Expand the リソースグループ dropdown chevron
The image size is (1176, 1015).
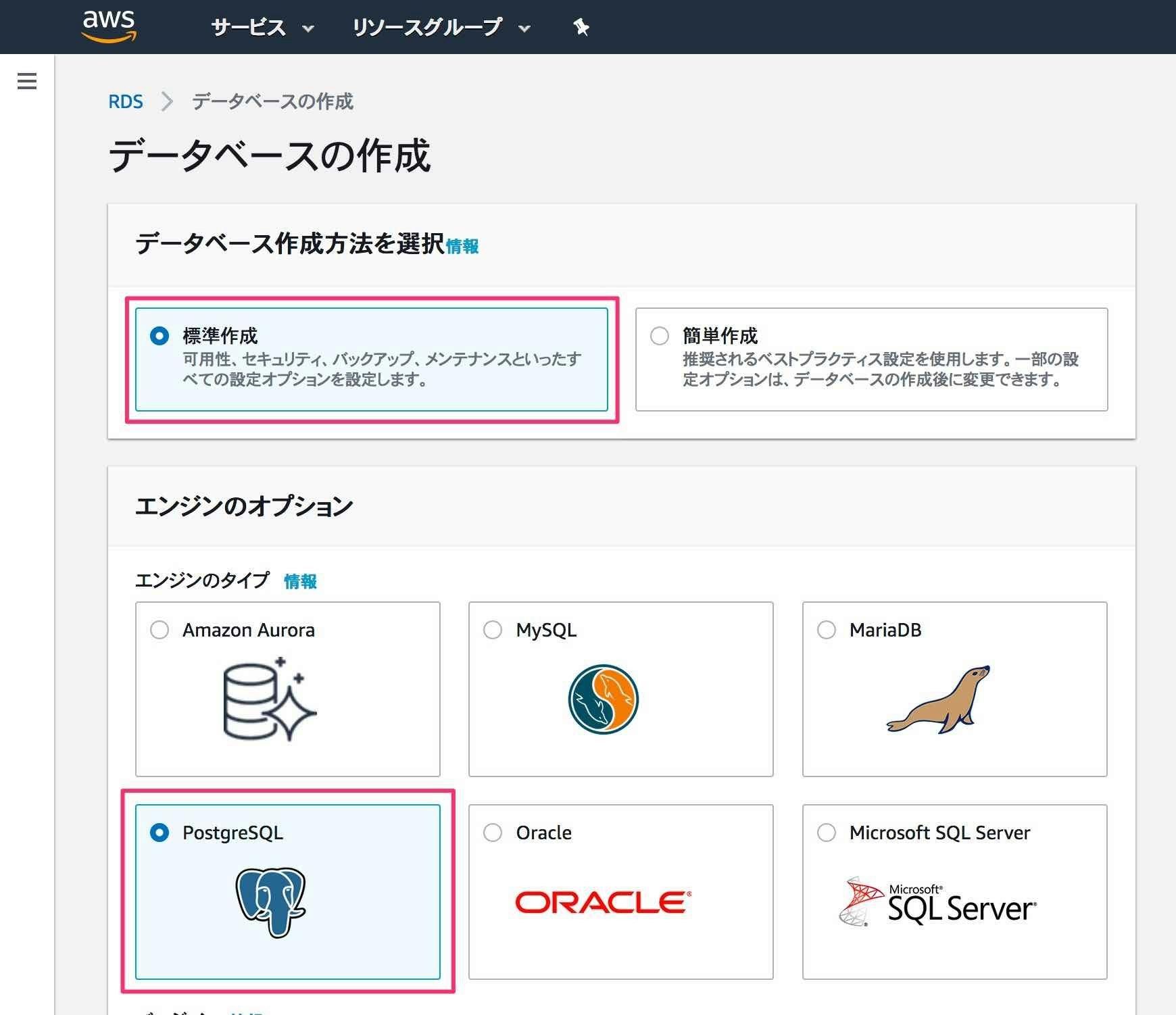[524, 28]
